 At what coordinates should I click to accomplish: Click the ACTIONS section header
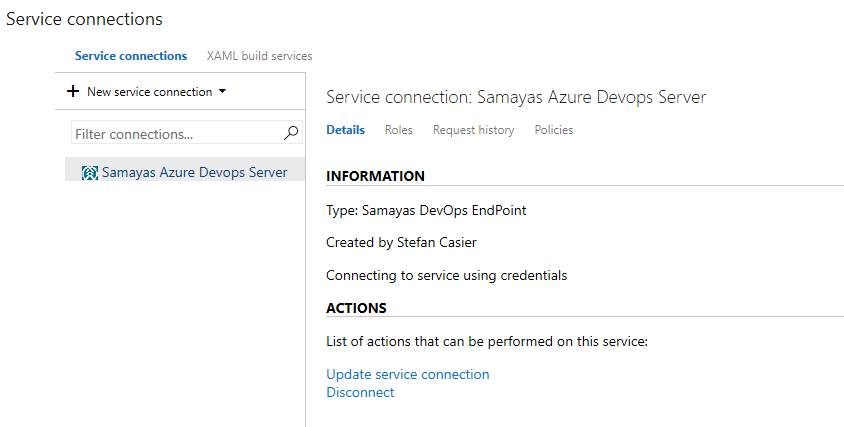(356, 308)
